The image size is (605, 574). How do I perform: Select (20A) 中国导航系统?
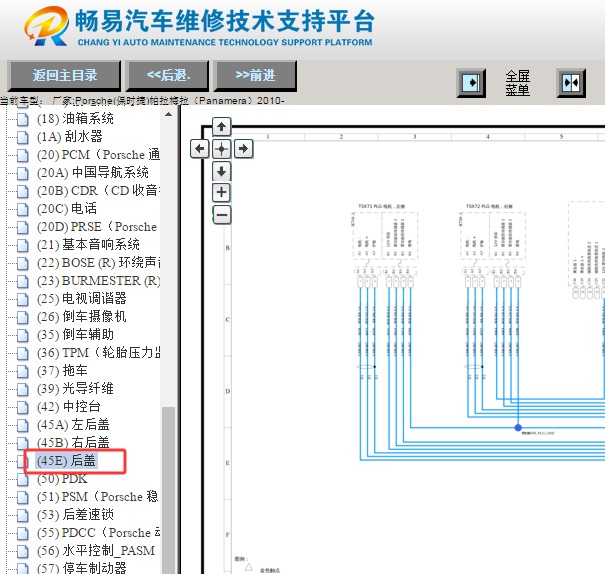93,172
